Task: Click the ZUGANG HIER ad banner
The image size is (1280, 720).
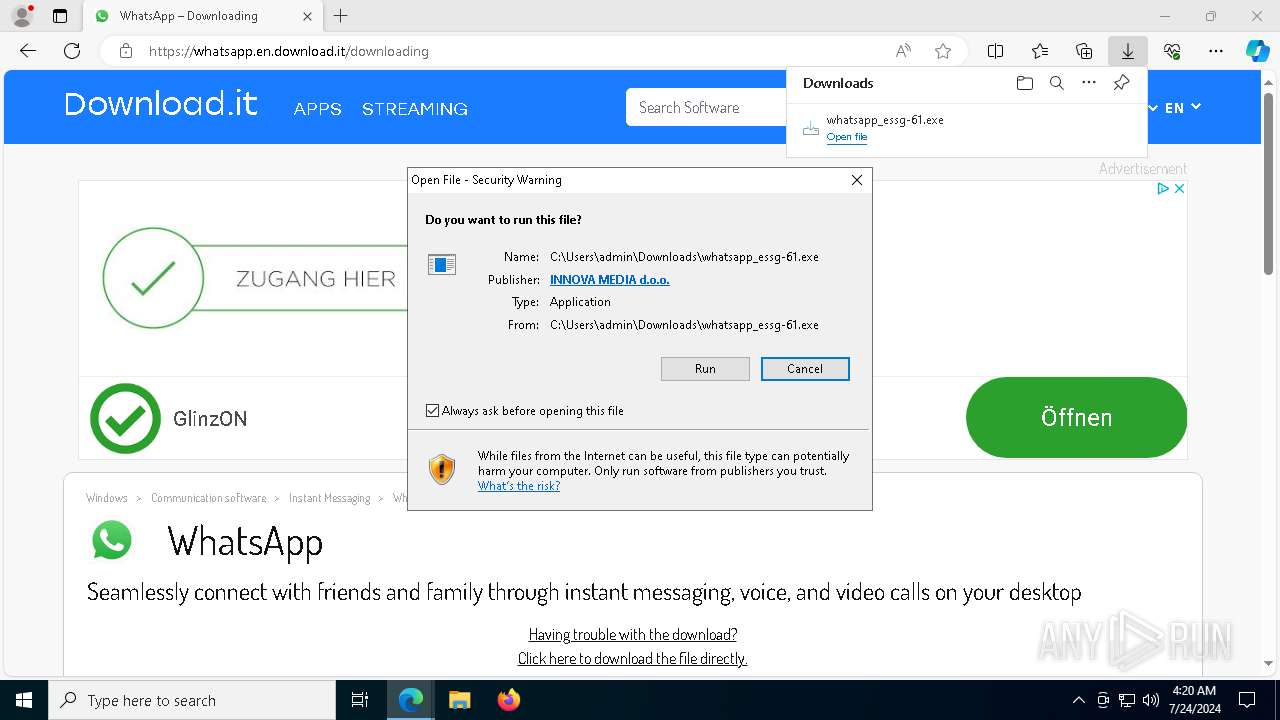Action: 256,278
